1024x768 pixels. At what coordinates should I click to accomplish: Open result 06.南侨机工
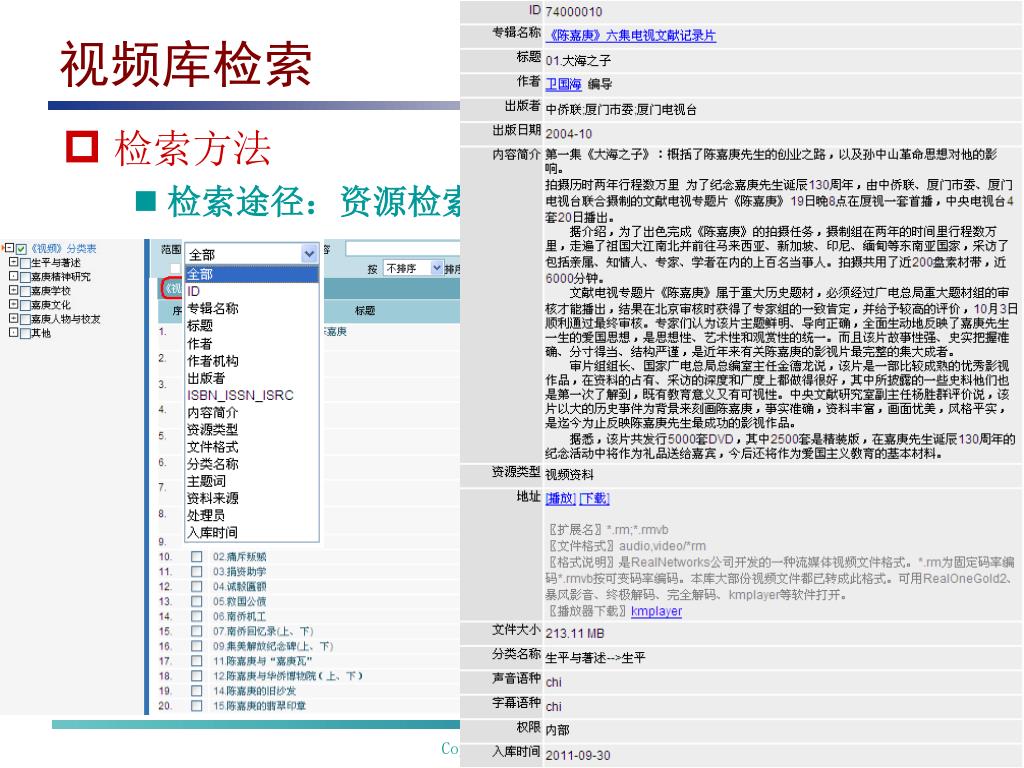point(239,616)
